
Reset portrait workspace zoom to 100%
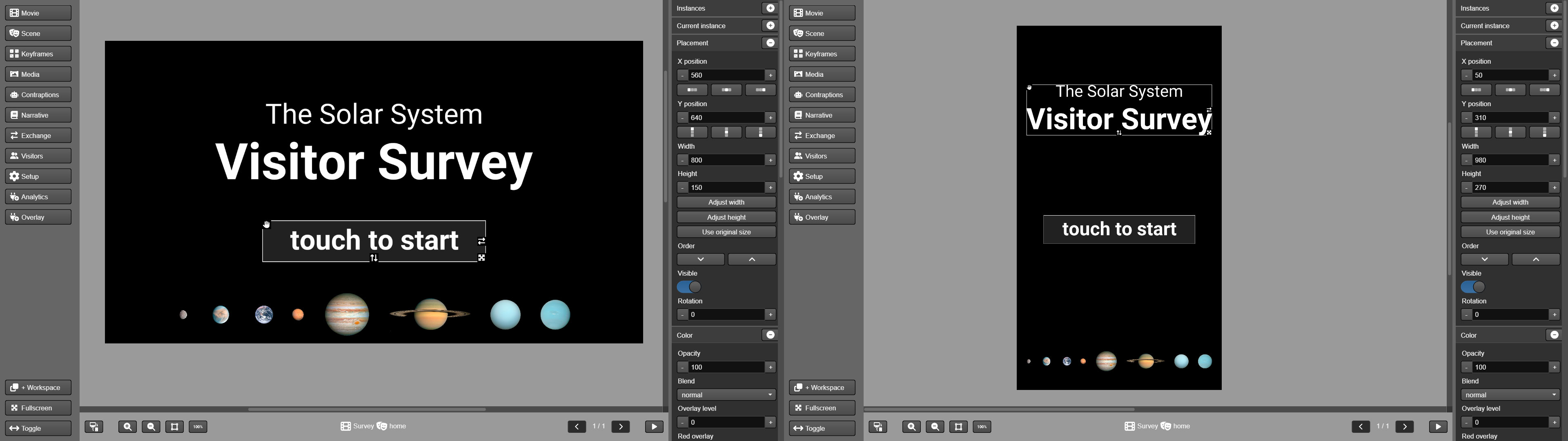point(982,426)
